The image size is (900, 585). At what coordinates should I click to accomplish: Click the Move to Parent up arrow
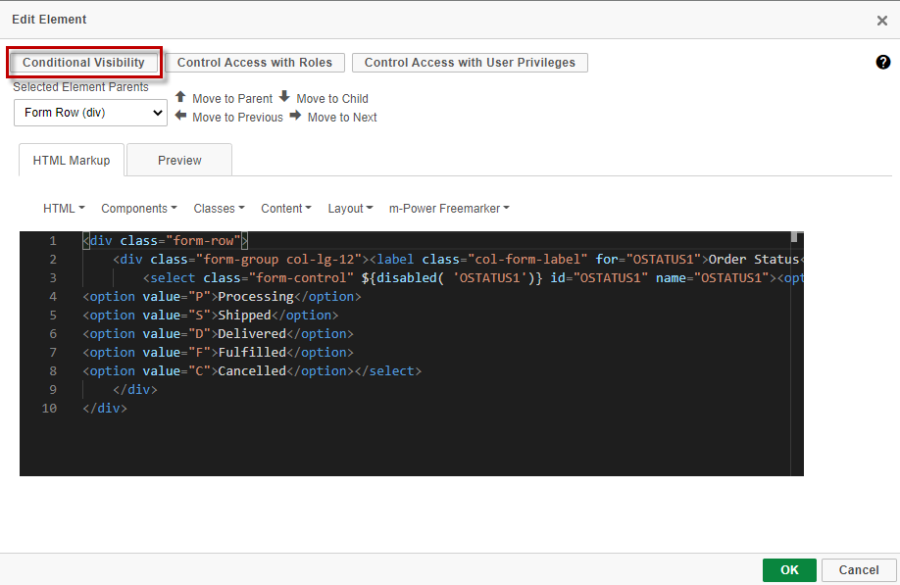pos(180,96)
